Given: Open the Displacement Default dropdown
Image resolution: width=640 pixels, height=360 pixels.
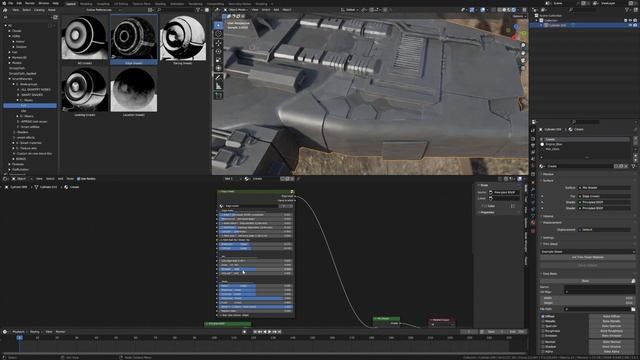Looking at the screenshot, I should [604, 230].
